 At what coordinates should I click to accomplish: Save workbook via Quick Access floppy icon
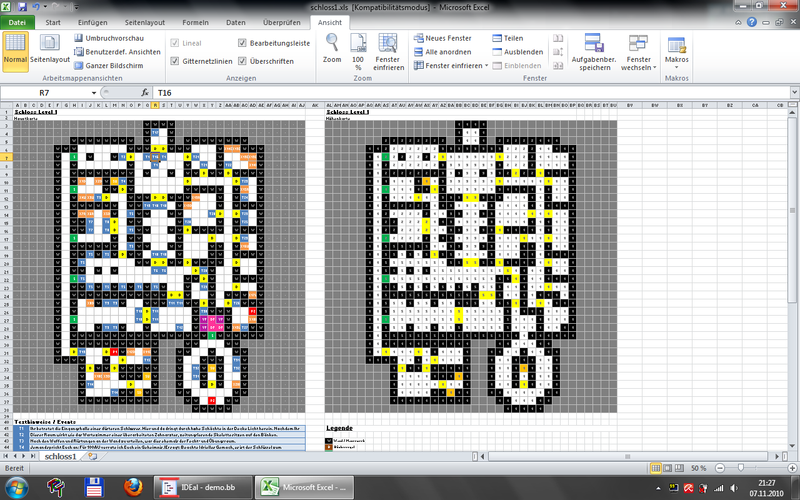tap(22, 7)
